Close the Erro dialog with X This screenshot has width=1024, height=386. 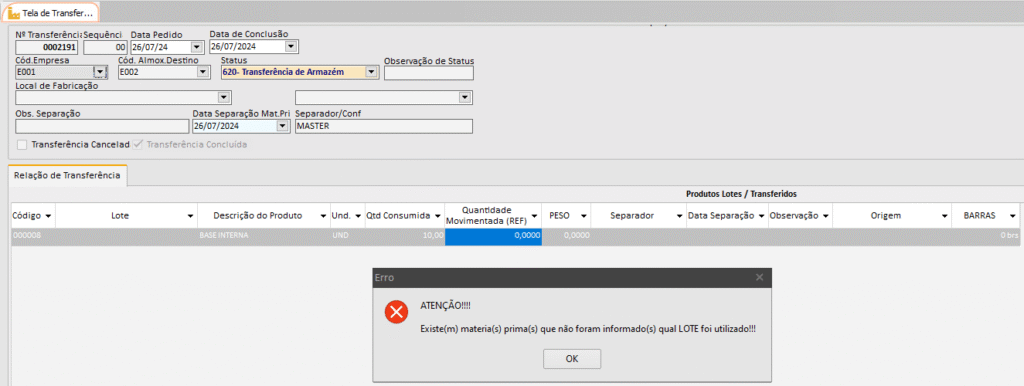tap(759, 278)
